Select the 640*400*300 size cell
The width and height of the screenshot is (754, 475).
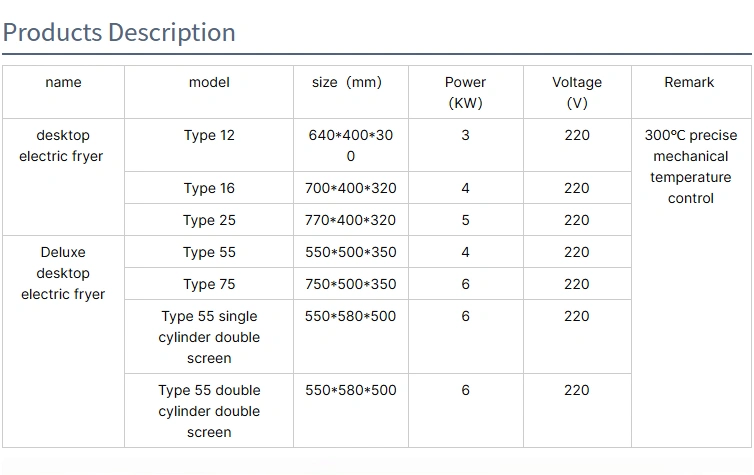point(350,146)
